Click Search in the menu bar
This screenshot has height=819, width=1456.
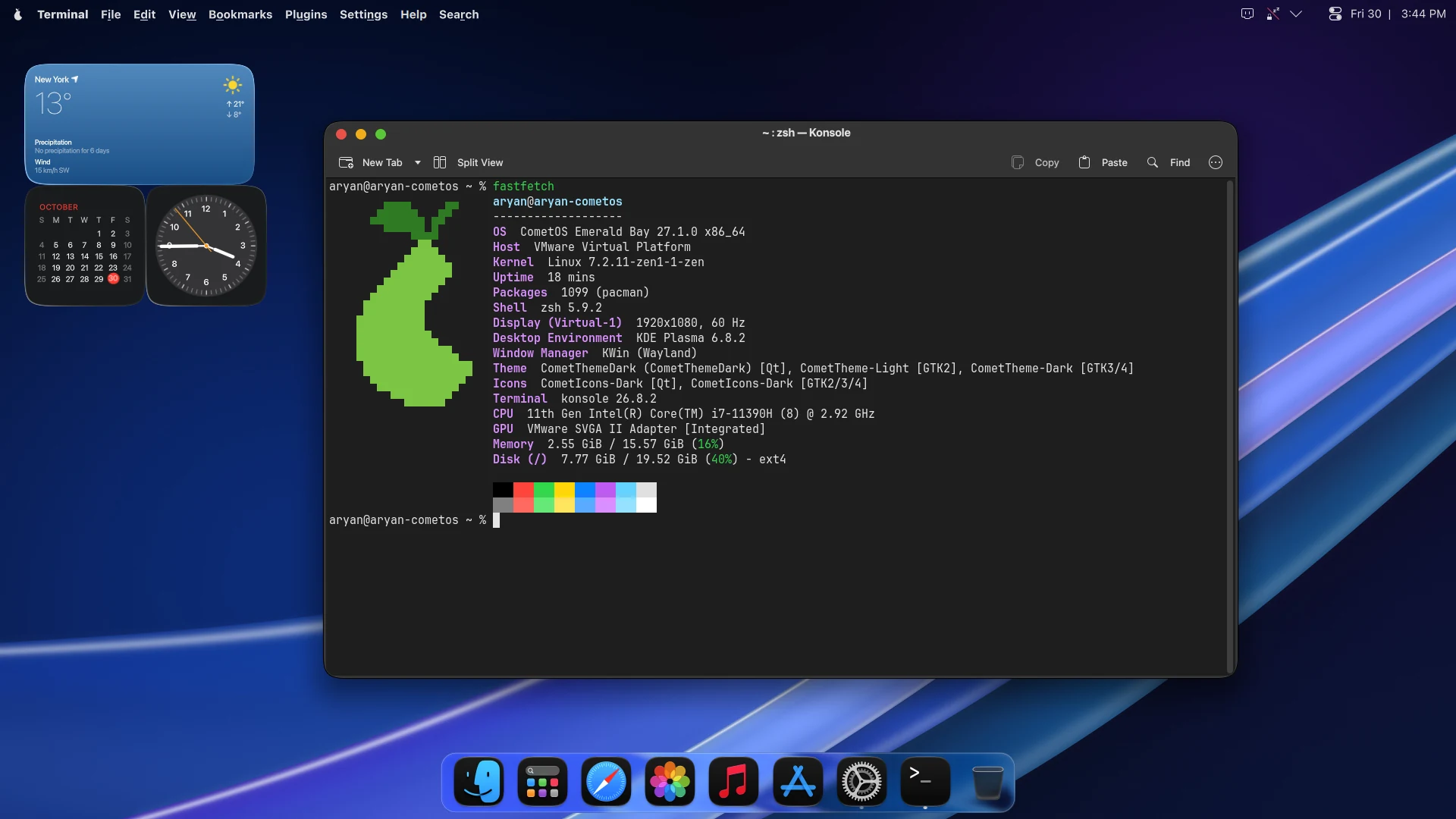click(x=459, y=14)
